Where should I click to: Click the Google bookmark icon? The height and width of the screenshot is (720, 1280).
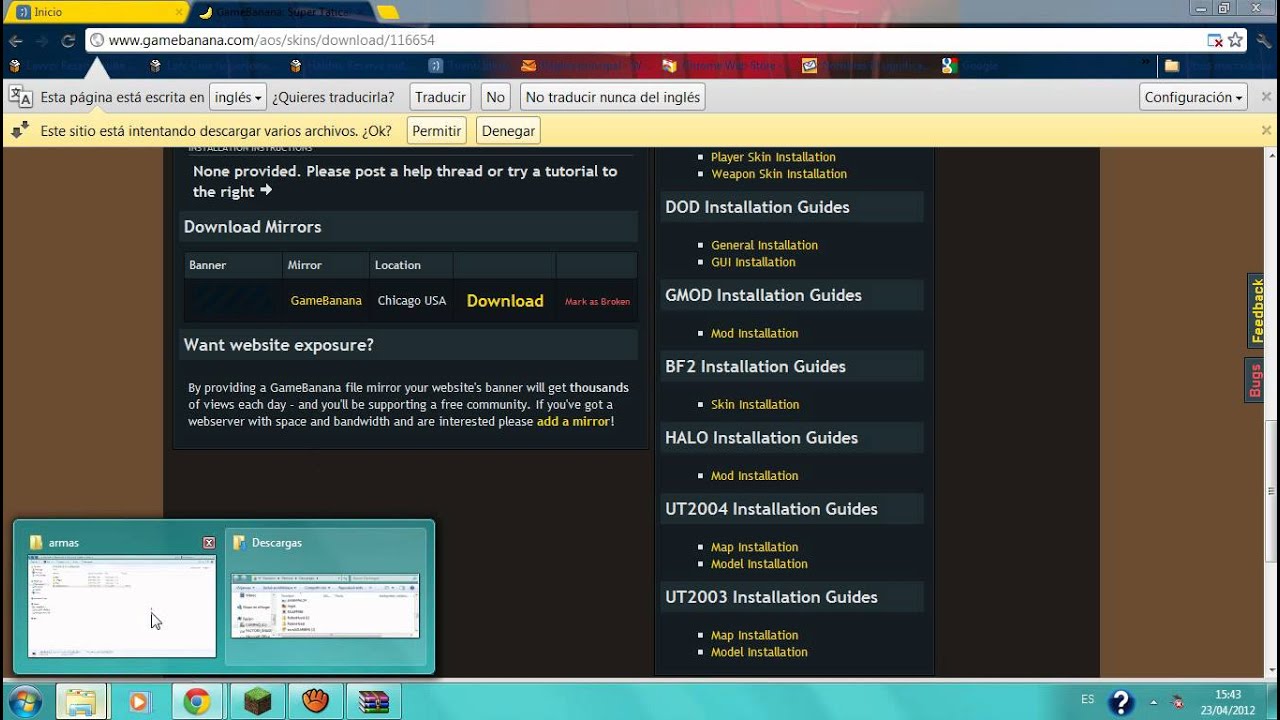949,66
